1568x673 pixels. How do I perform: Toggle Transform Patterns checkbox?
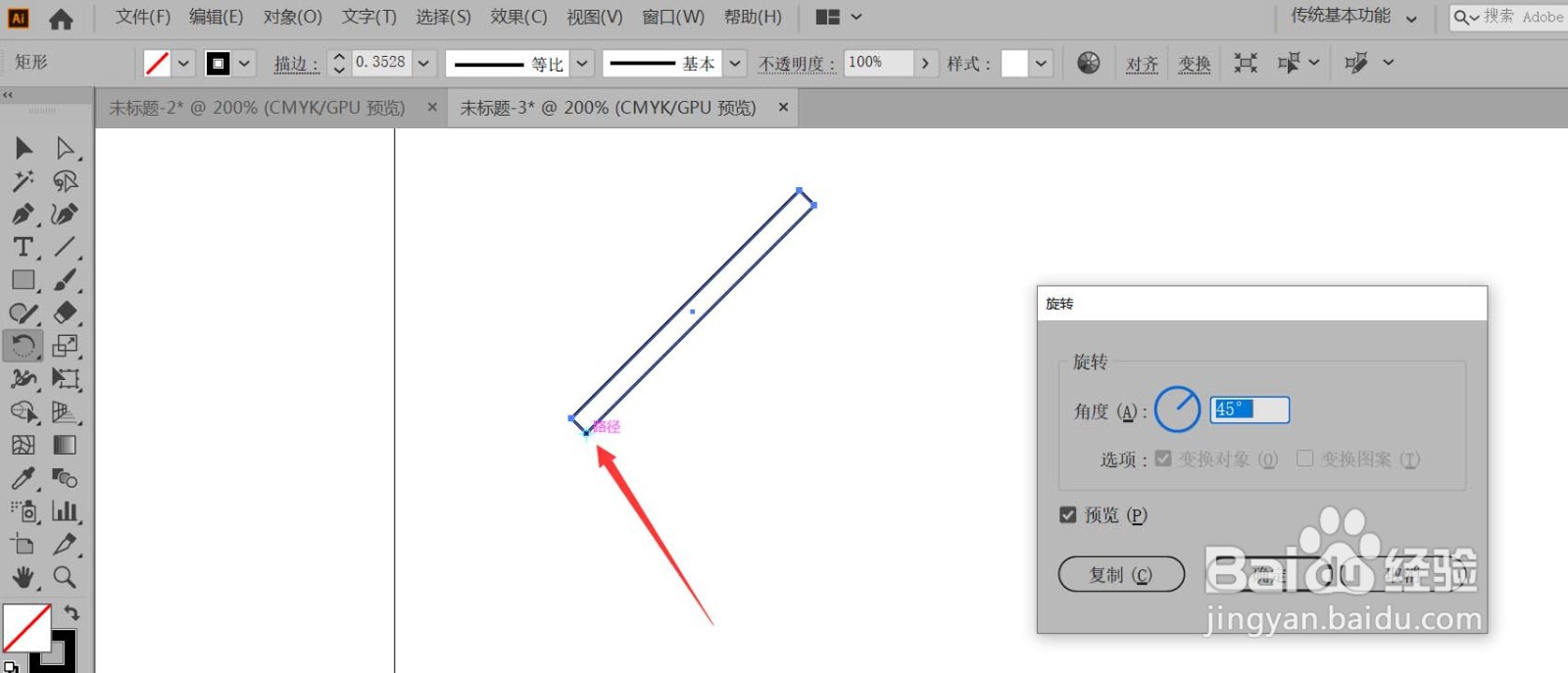tap(1305, 458)
